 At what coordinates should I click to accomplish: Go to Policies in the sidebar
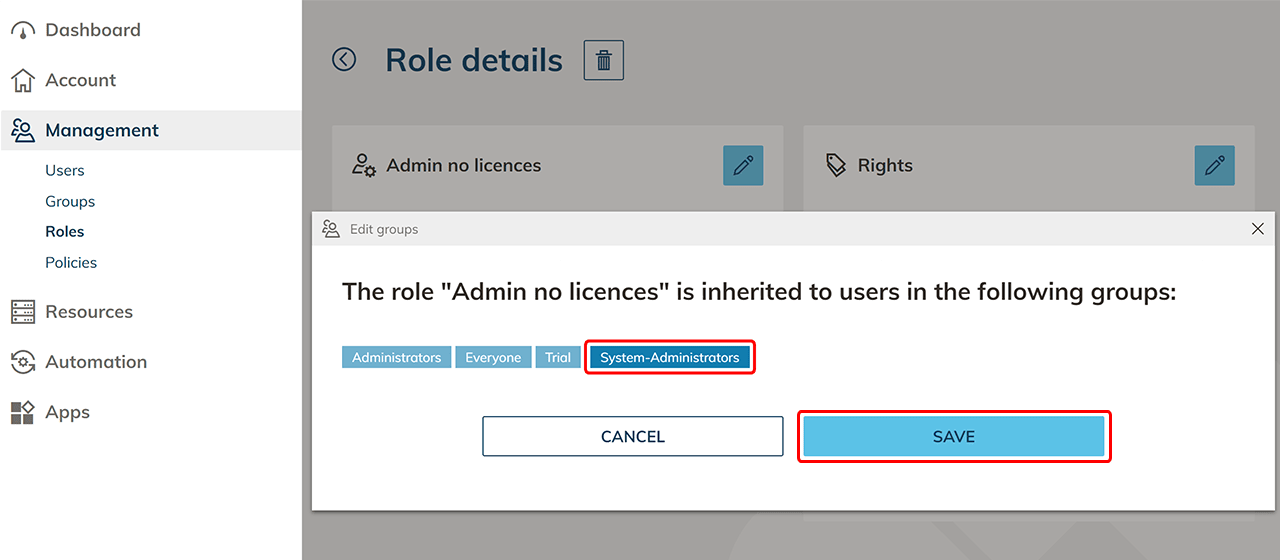(x=71, y=263)
